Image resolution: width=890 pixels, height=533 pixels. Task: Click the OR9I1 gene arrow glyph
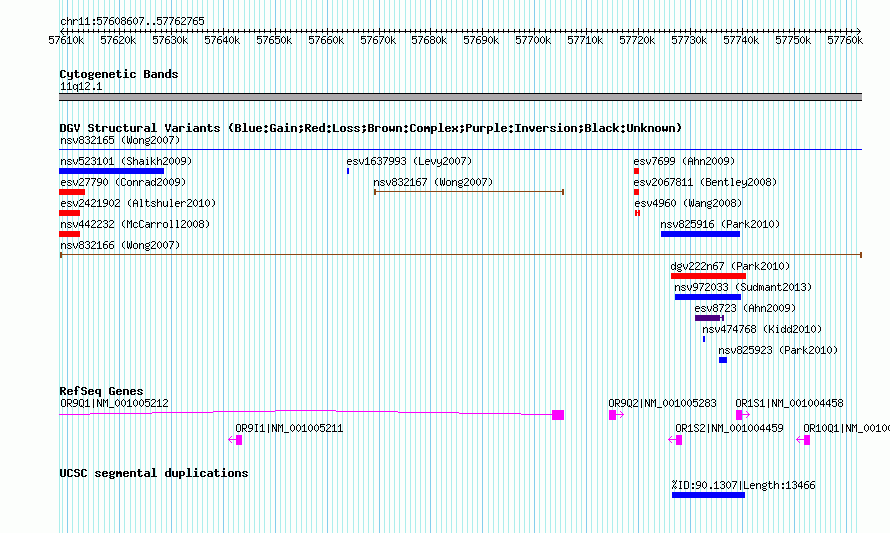(236, 440)
